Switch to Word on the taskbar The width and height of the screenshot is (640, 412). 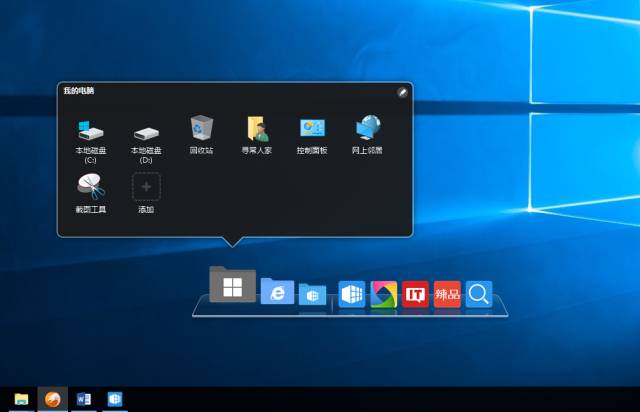click(83, 400)
